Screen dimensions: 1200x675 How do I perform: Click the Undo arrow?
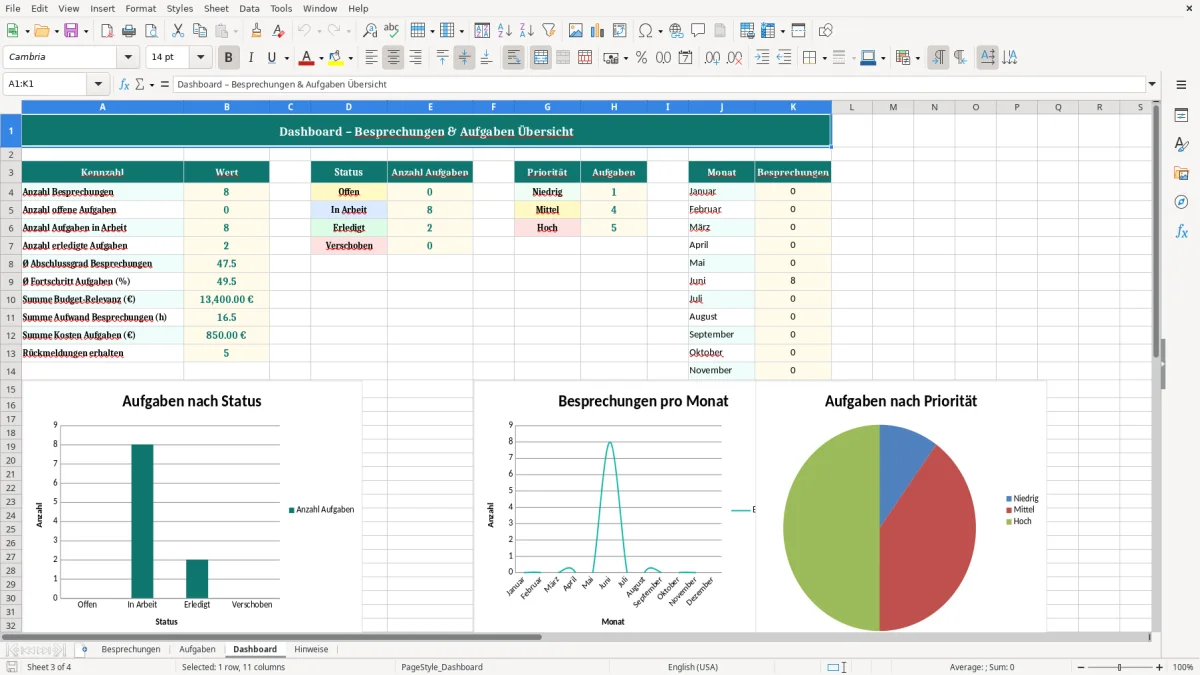(304, 31)
